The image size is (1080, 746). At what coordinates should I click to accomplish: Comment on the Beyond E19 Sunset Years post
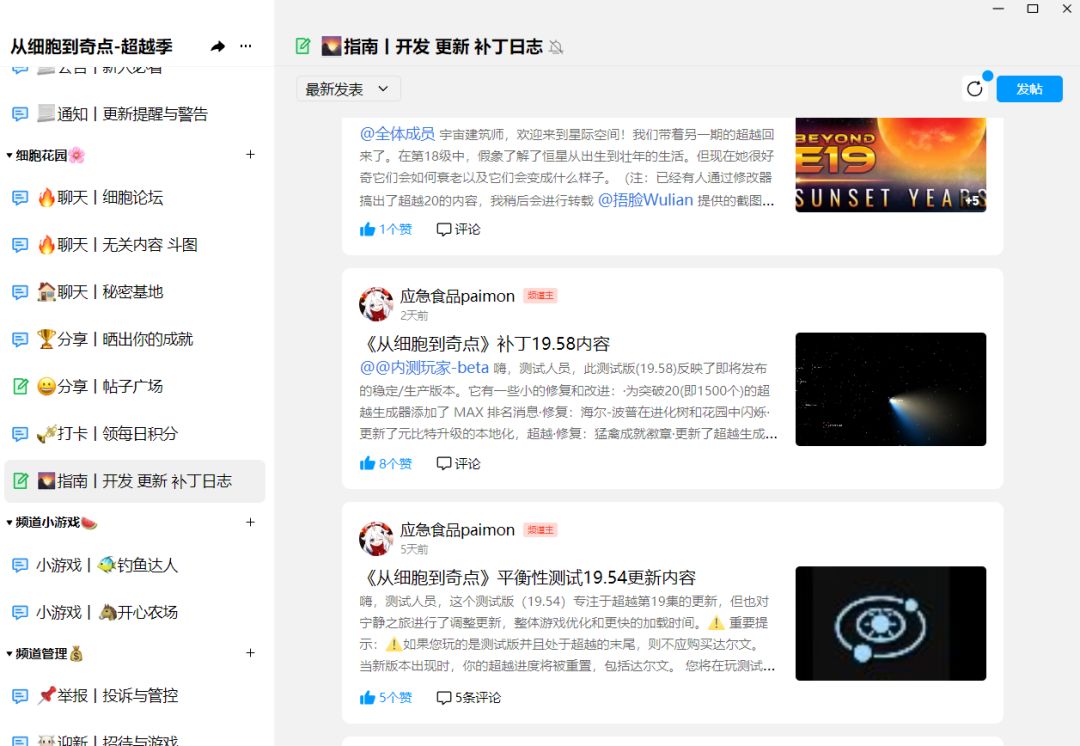pyautogui.click(x=459, y=229)
